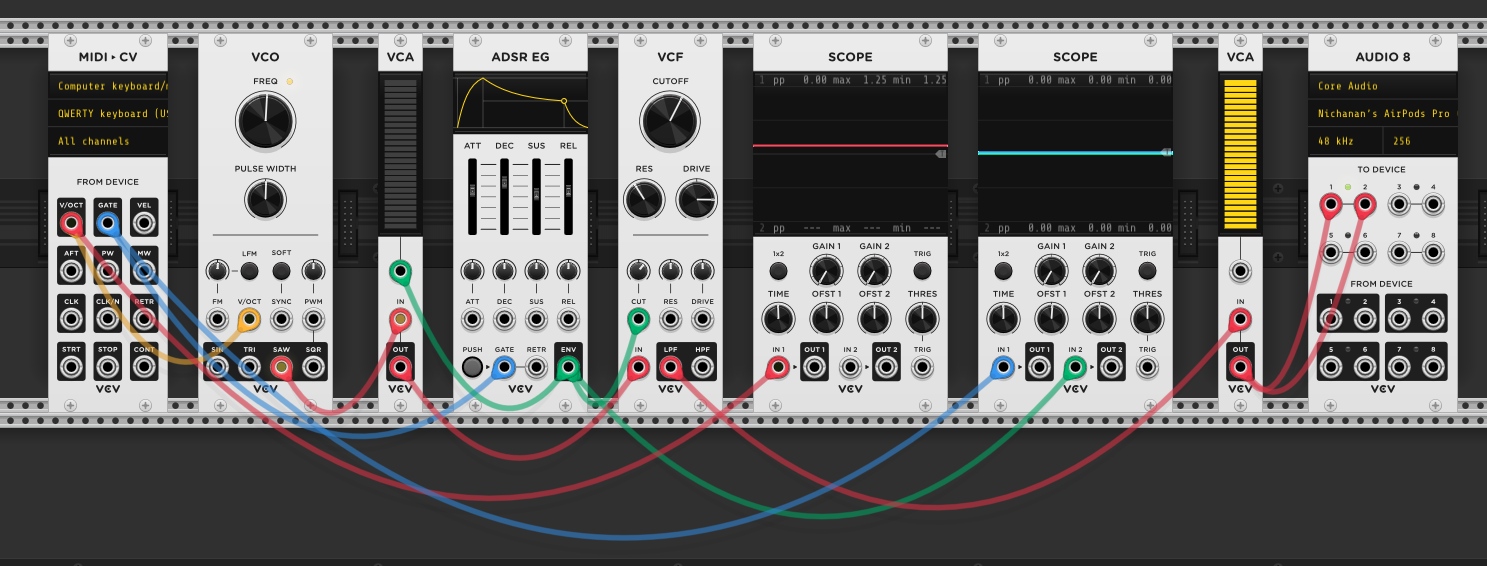The image size is (1487, 566).
Task: Select the STRT jack on MIDI-CV
Action: click(x=71, y=368)
